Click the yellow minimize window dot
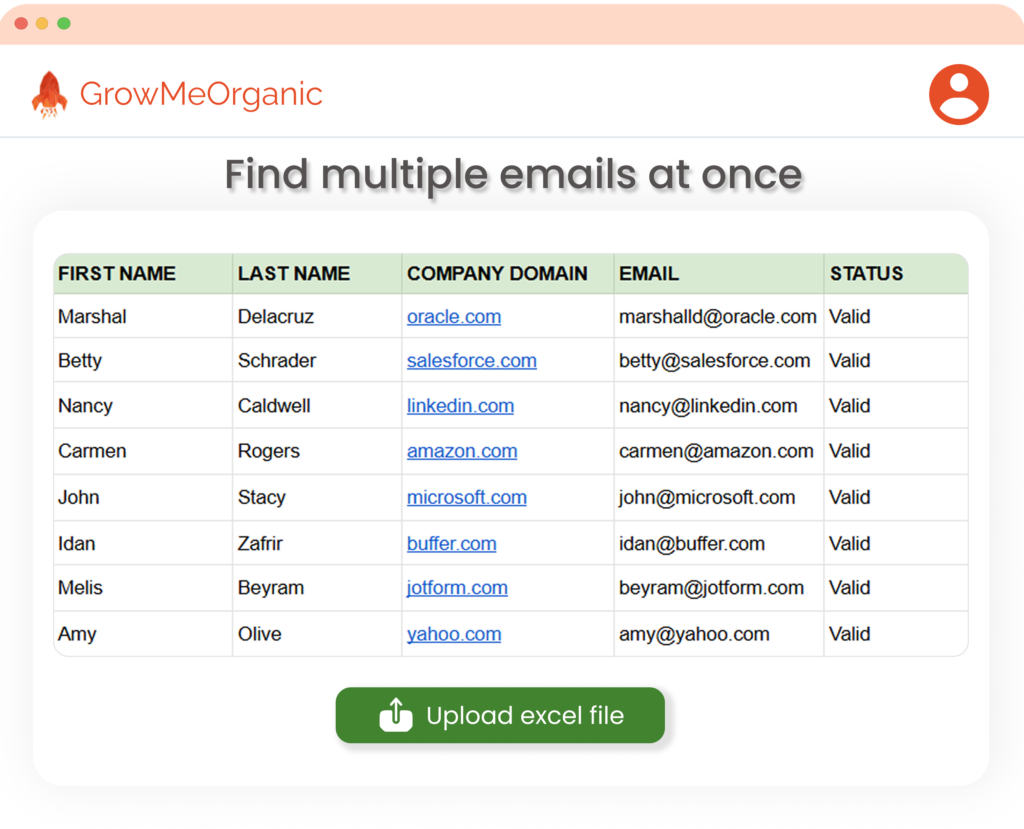This screenshot has width=1024, height=829. [x=42, y=24]
